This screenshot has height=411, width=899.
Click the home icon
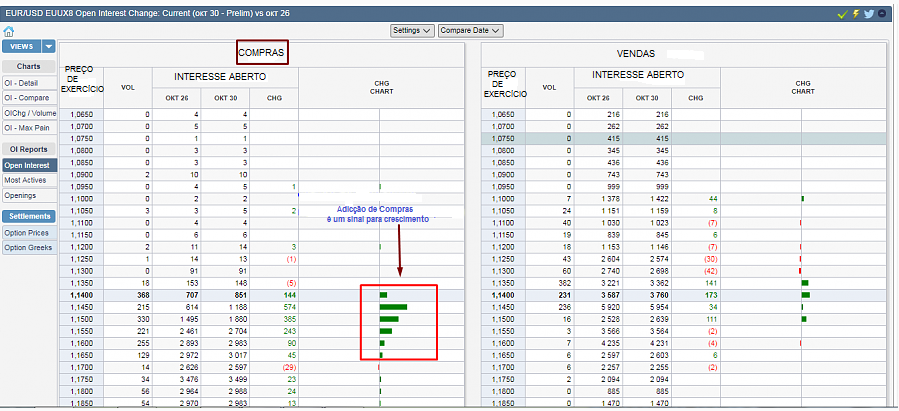click(9, 31)
